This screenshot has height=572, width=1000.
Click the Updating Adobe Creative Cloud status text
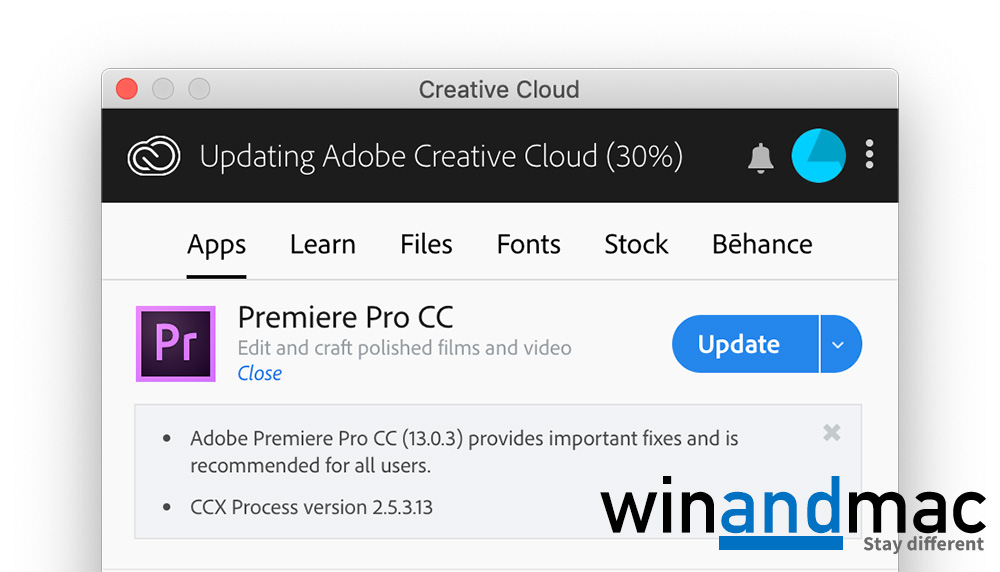[441, 157]
